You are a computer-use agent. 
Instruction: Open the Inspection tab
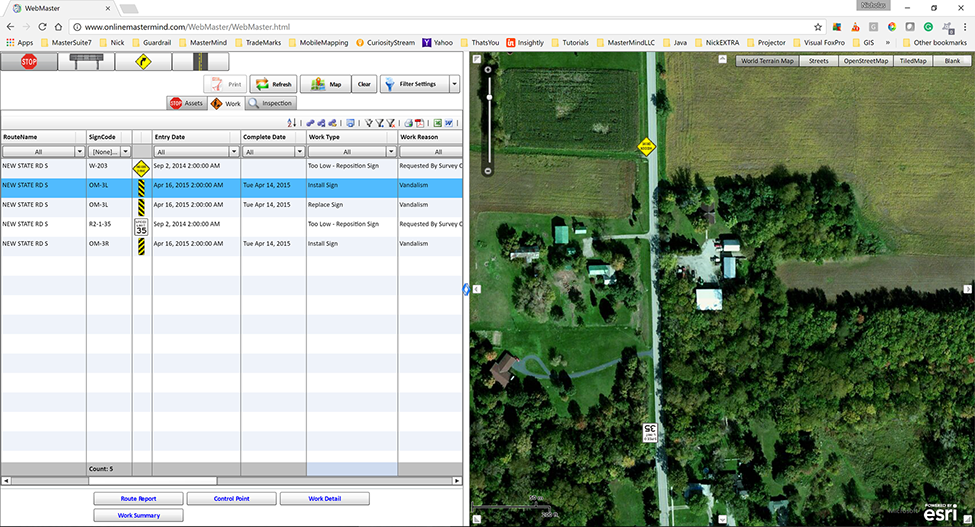270,103
